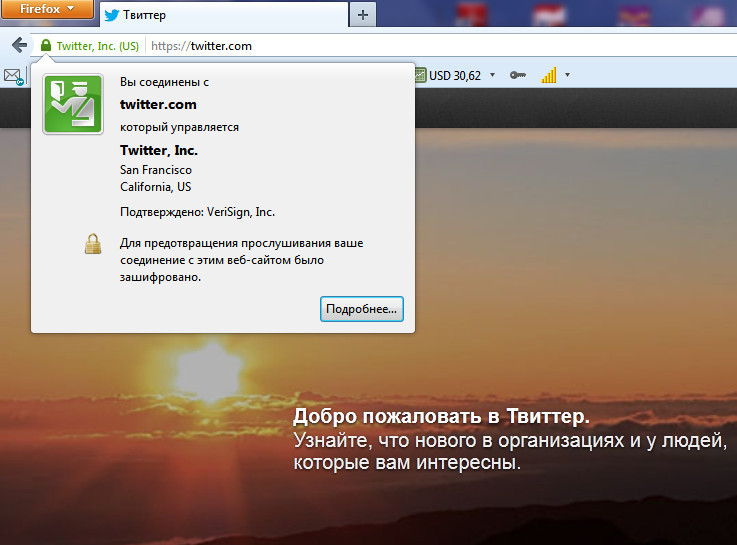Expand dropdown arrow next to signal bars

[x=567, y=75]
